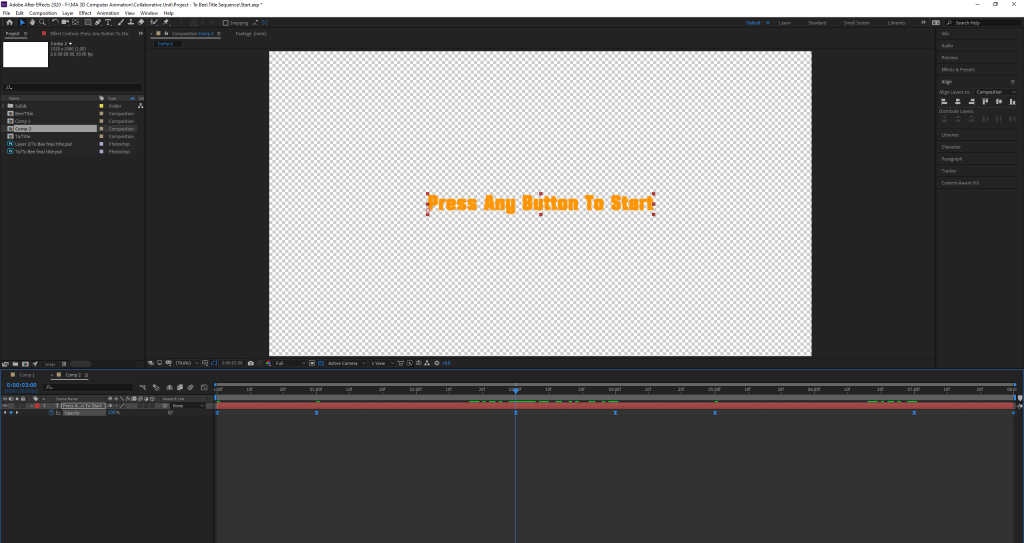Image resolution: width=1024 pixels, height=543 pixels.
Task: Create a new folder in Project panel
Action: (15, 364)
